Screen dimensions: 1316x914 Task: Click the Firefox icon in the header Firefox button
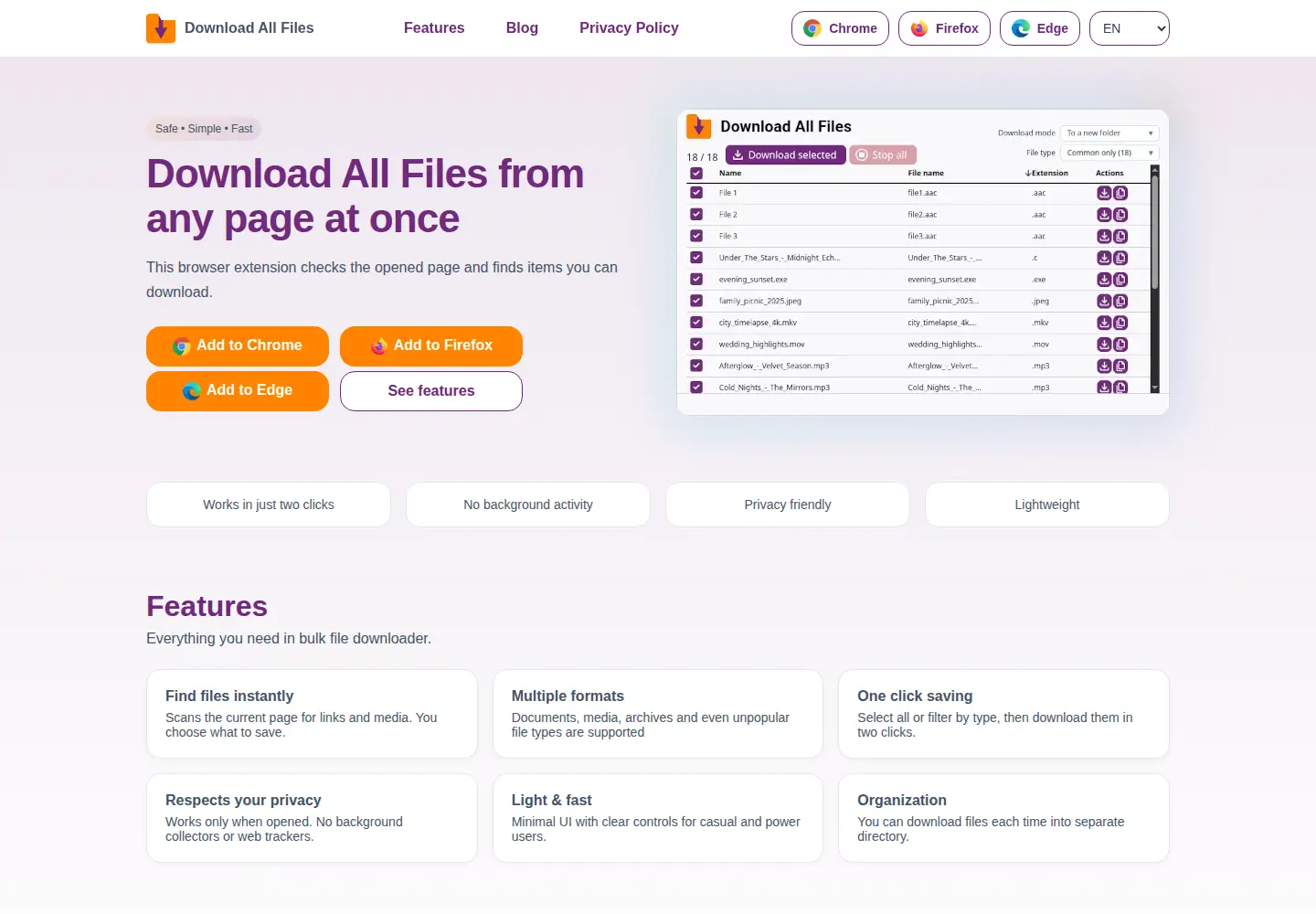[x=919, y=28]
